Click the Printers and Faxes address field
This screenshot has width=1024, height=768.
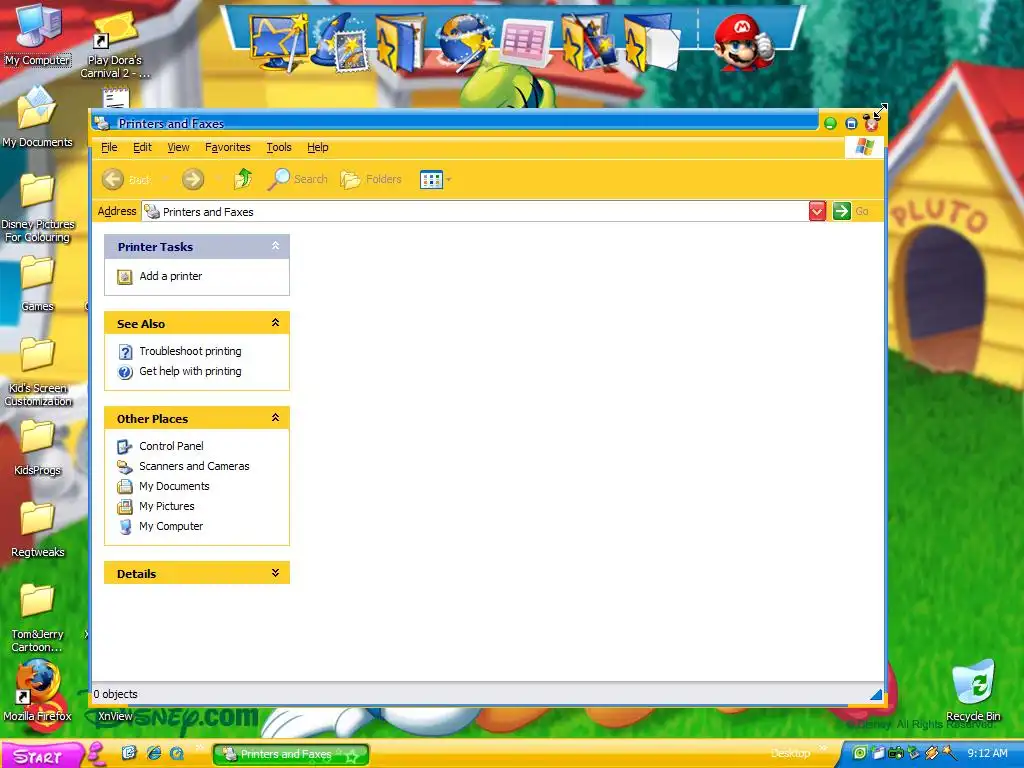point(475,211)
